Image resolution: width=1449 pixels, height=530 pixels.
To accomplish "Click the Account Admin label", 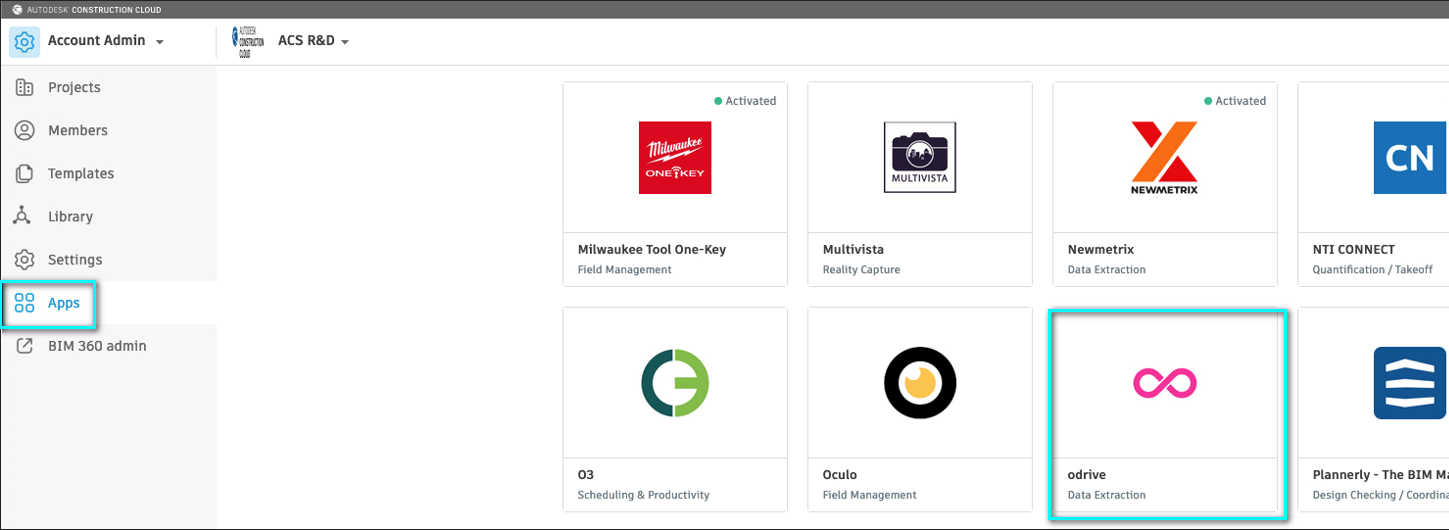I will click(97, 41).
